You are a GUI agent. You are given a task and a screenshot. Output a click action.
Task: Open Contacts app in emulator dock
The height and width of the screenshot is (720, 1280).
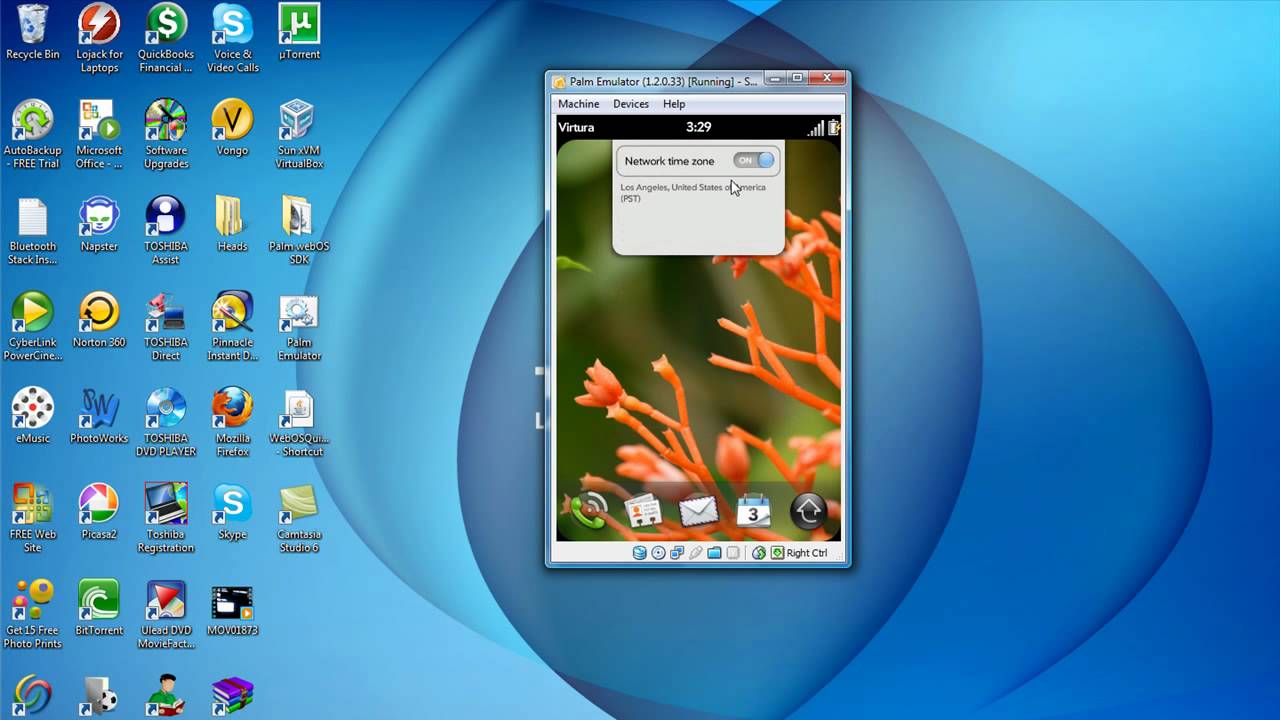(643, 511)
